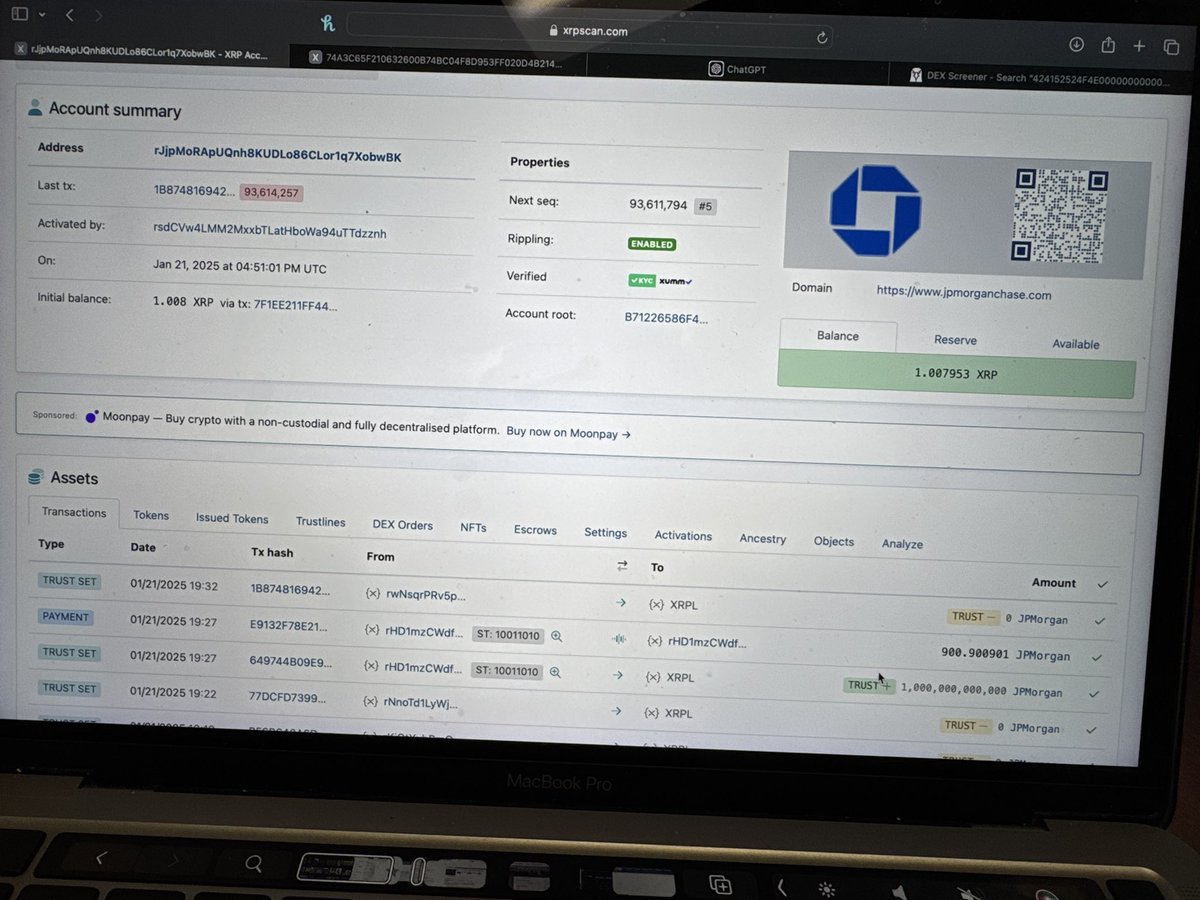Focus the xrpscan.com address bar

coord(590,31)
